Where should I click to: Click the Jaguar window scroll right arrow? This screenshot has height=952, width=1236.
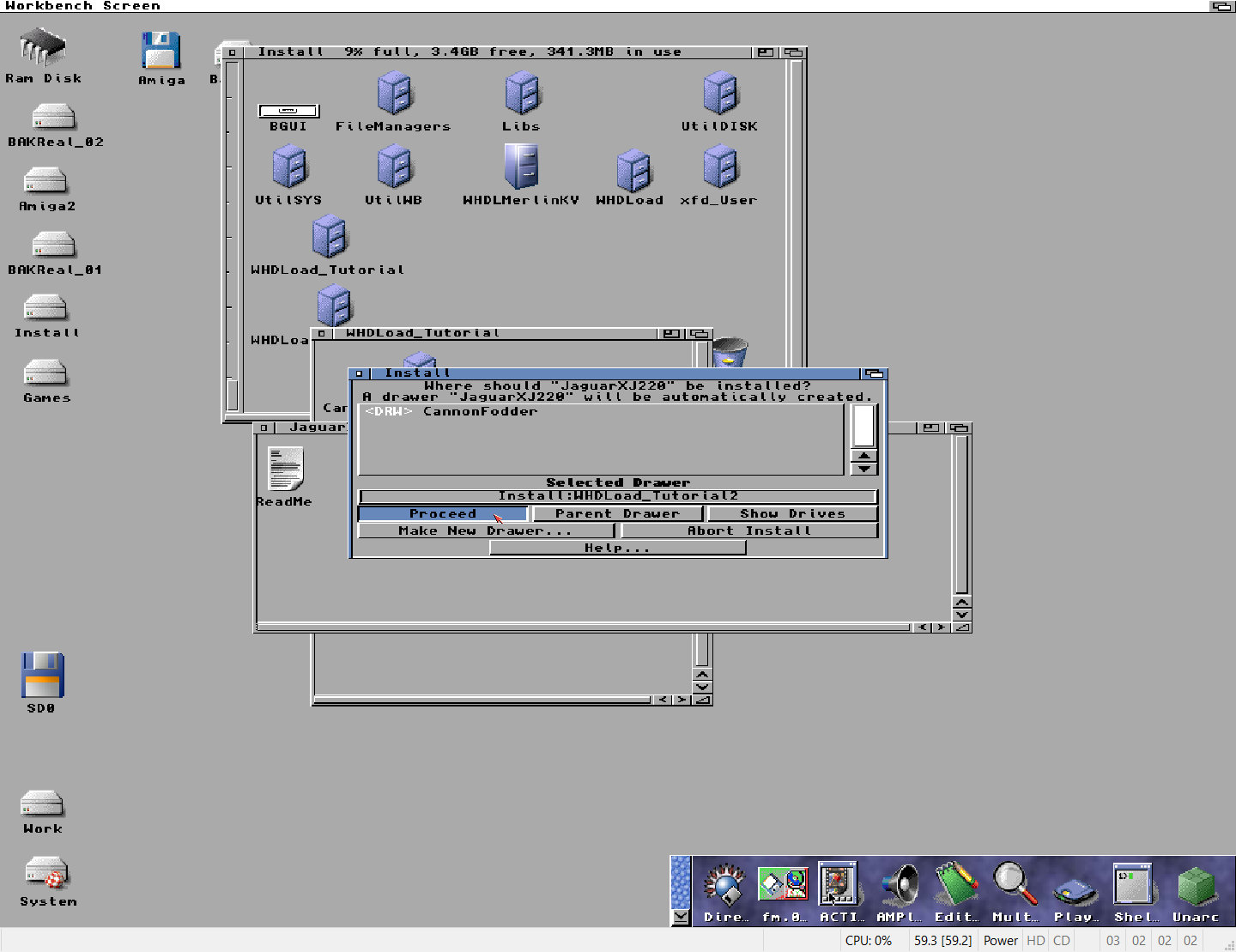942,628
